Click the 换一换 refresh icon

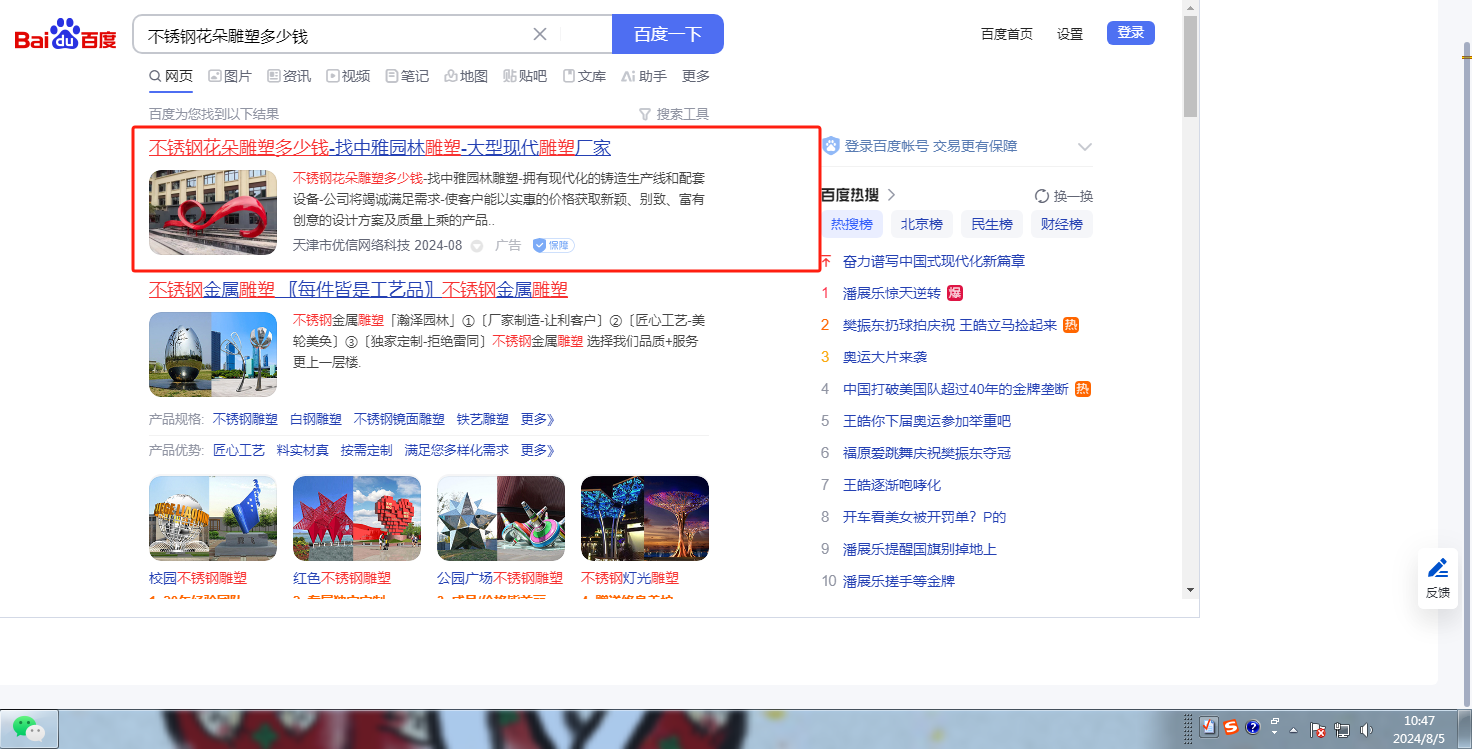[x=1042, y=196]
